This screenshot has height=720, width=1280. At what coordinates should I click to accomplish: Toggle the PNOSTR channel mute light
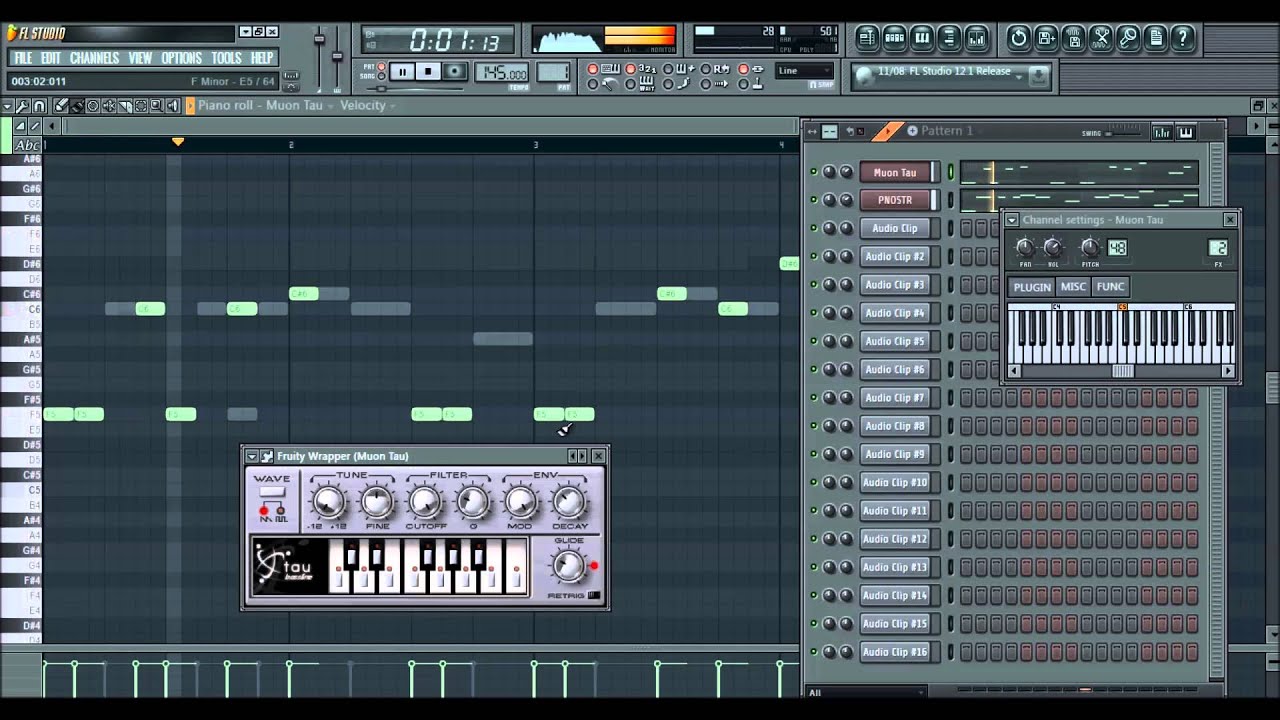pos(813,200)
